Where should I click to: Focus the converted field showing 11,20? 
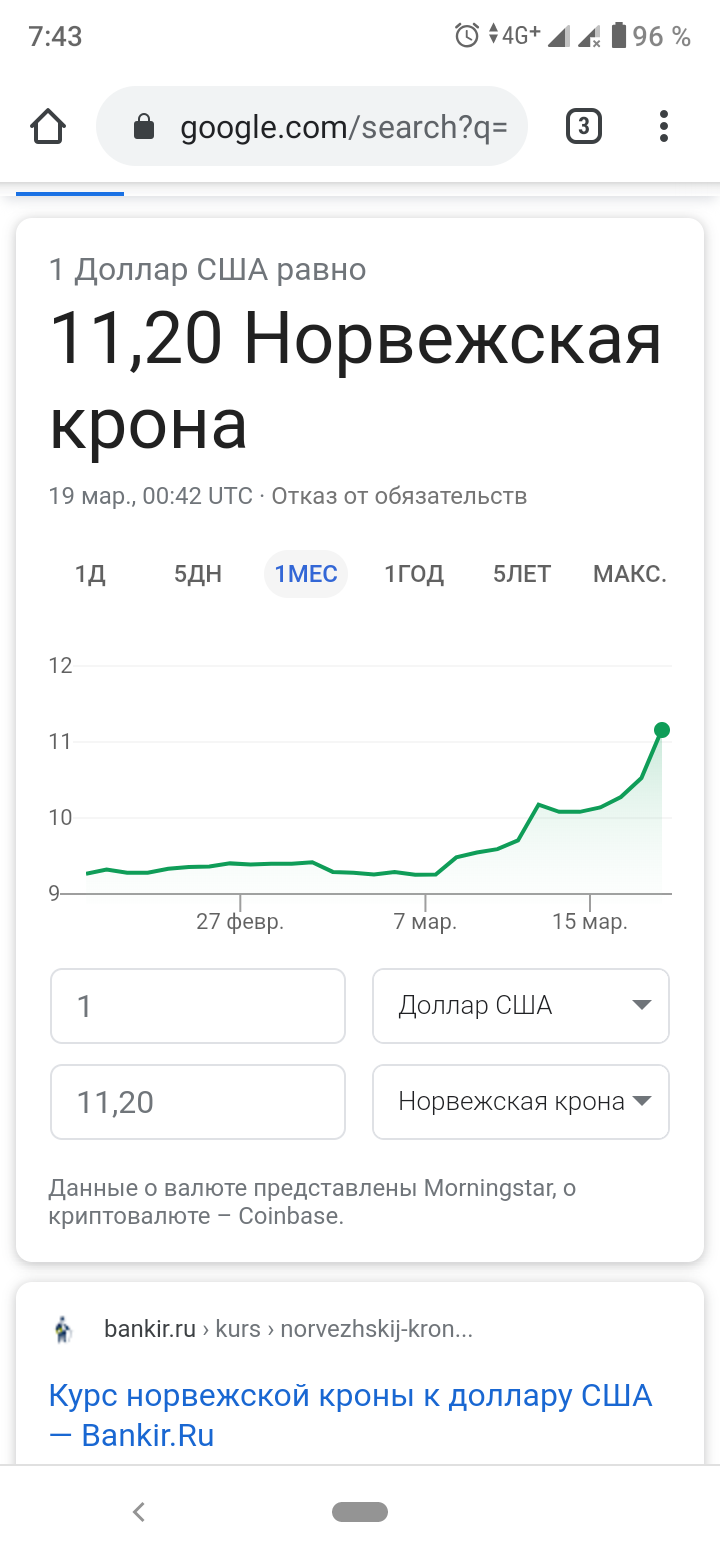(x=198, y=1102)
